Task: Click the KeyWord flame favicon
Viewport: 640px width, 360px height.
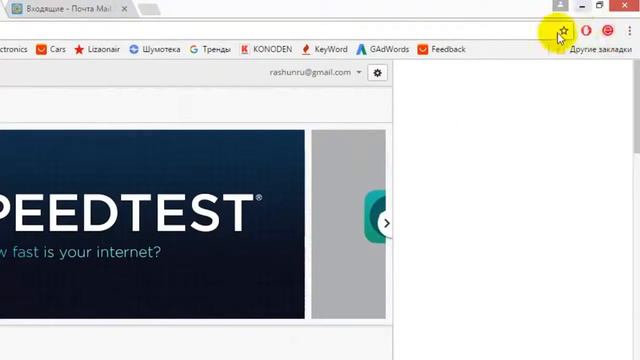Action: coord(306,49)
